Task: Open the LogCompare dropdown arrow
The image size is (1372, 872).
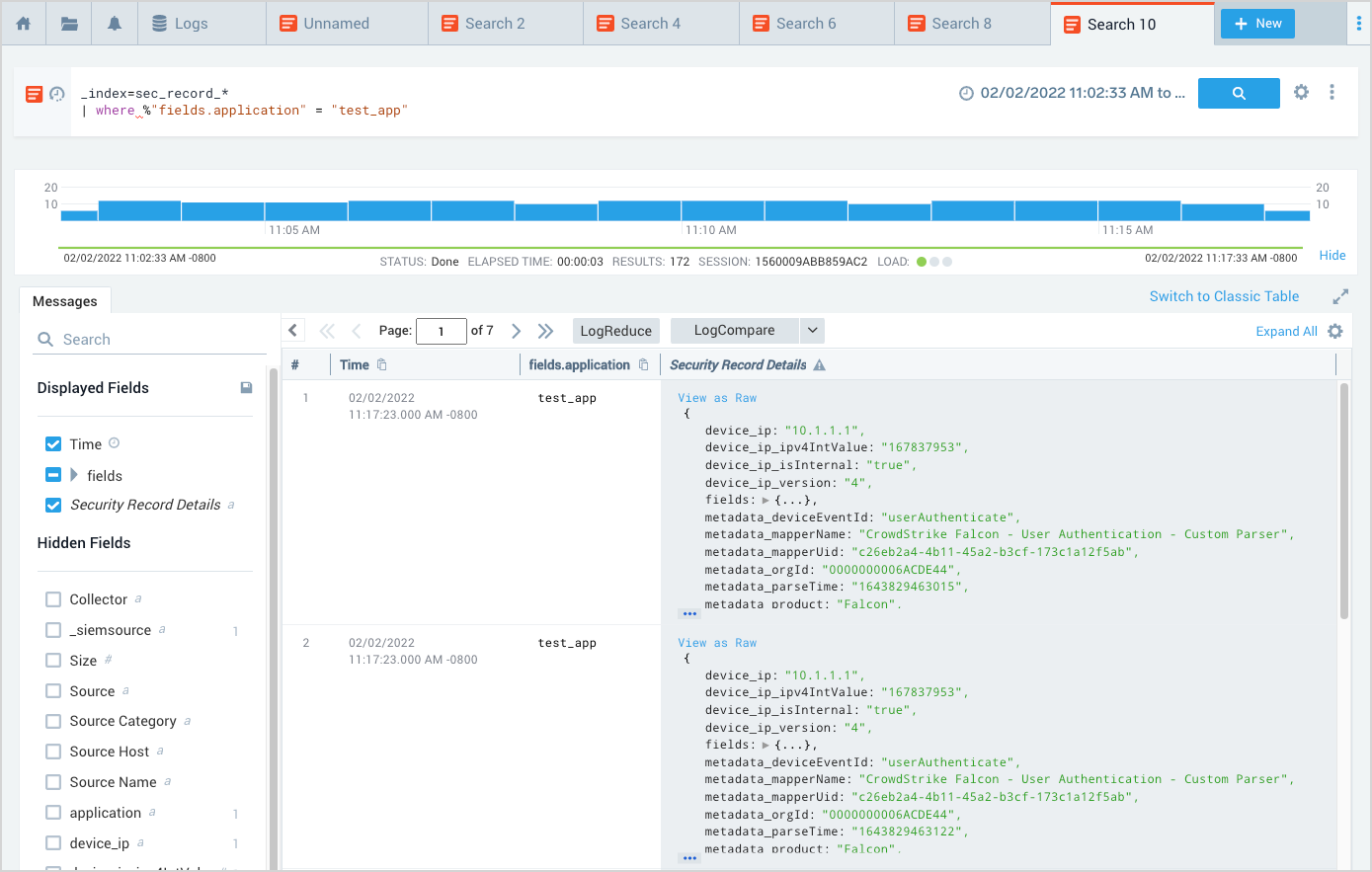Action: pos(812,331)
